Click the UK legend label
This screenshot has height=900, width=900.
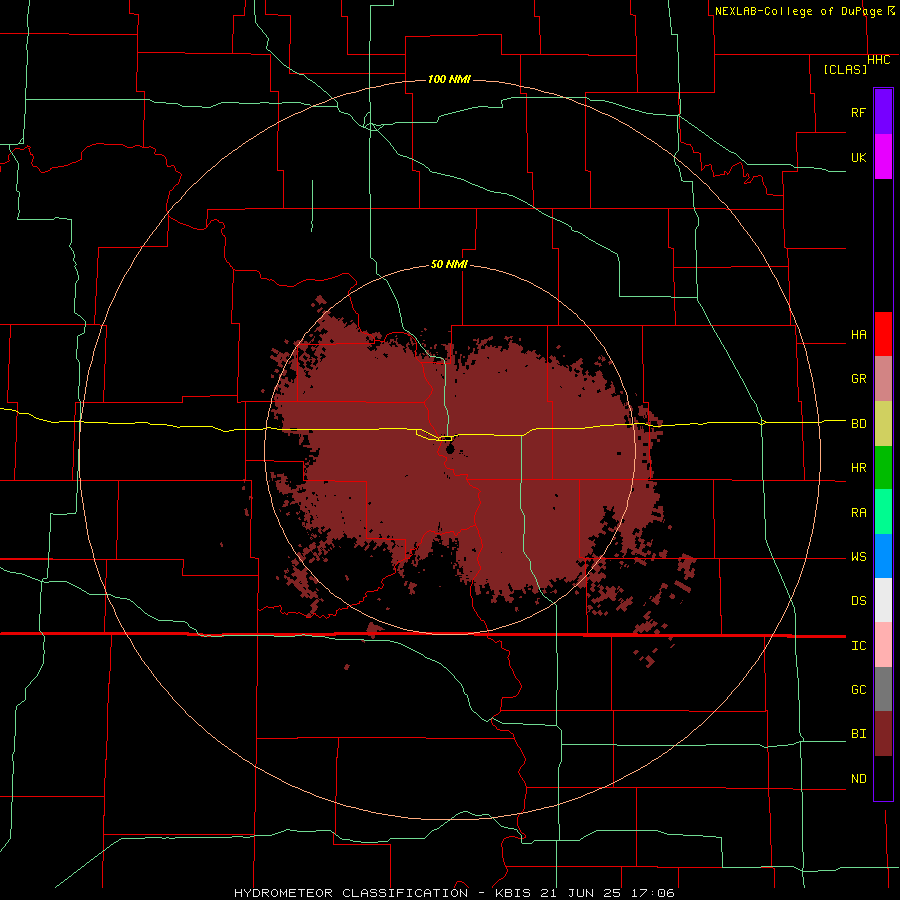(858, 157)
